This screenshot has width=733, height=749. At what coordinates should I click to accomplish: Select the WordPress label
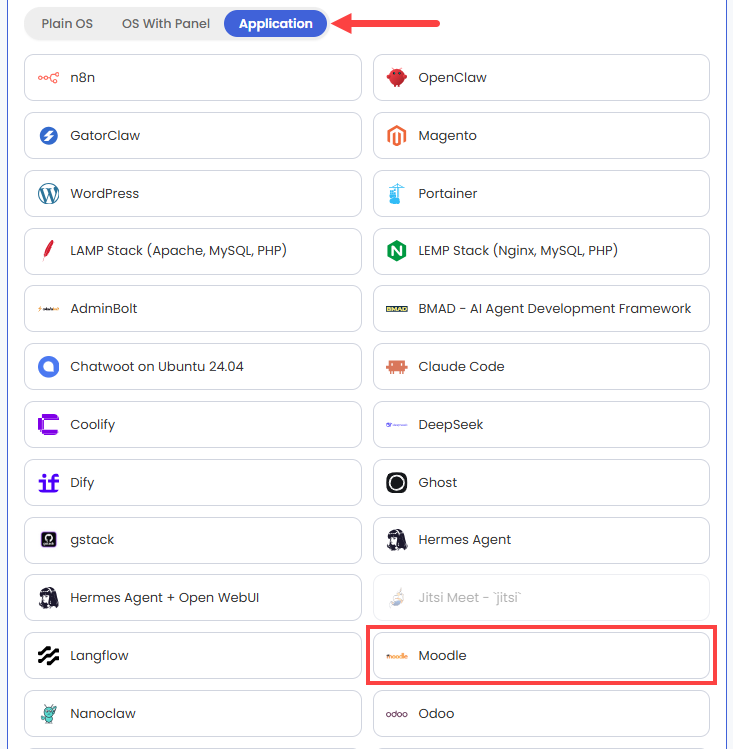pos(105,193)
